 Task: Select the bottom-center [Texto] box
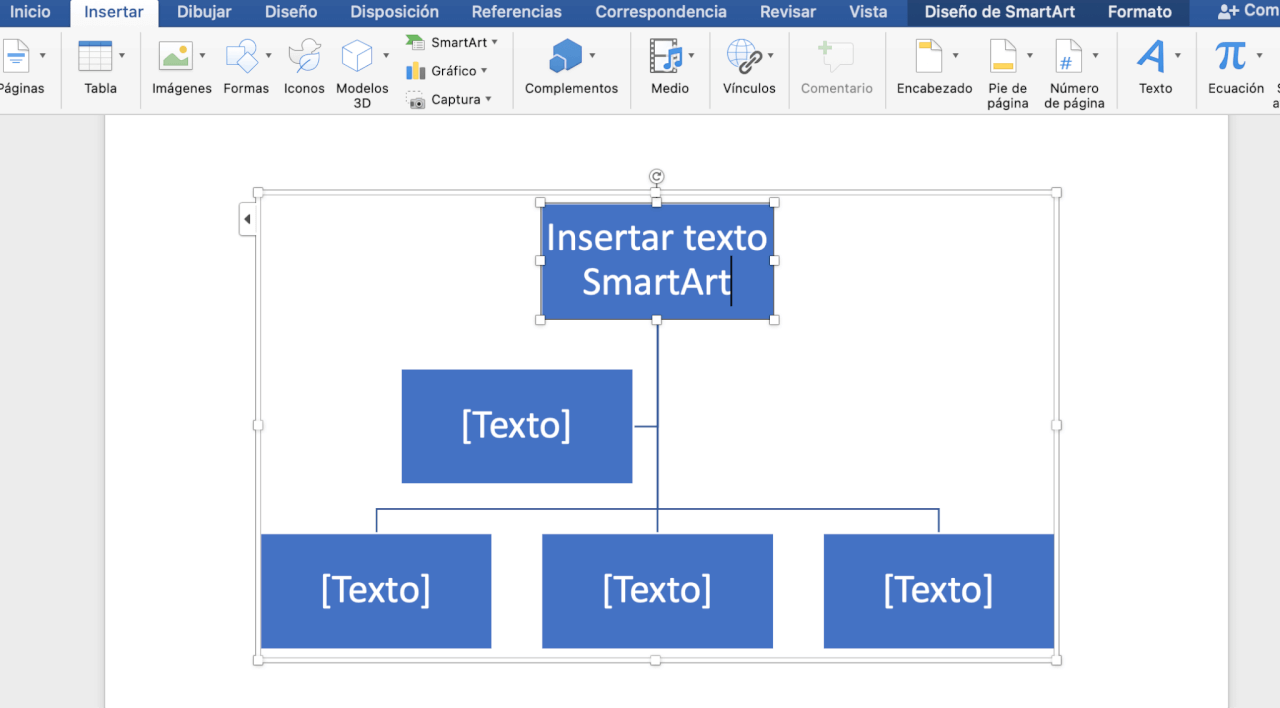pos(657,591)
